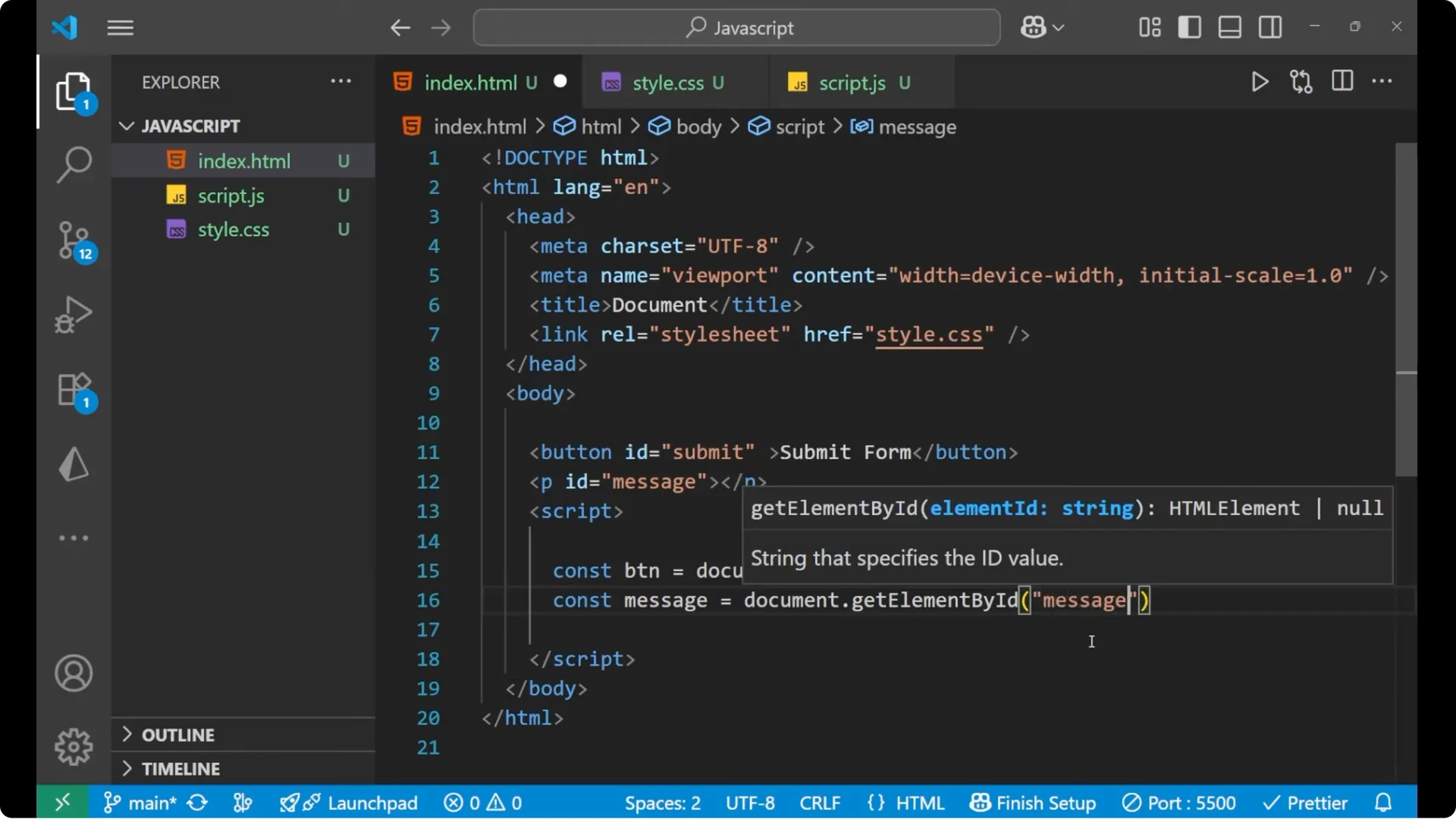
Task: Toggle the primary sidebar visibility
Action: point(1189,27)
